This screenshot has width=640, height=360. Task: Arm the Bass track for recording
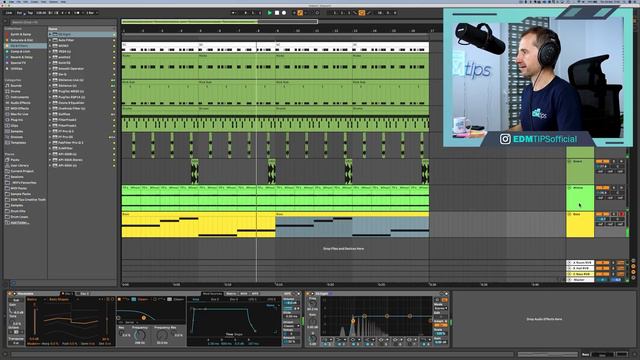pyautogui.click(x=622, y=214)
